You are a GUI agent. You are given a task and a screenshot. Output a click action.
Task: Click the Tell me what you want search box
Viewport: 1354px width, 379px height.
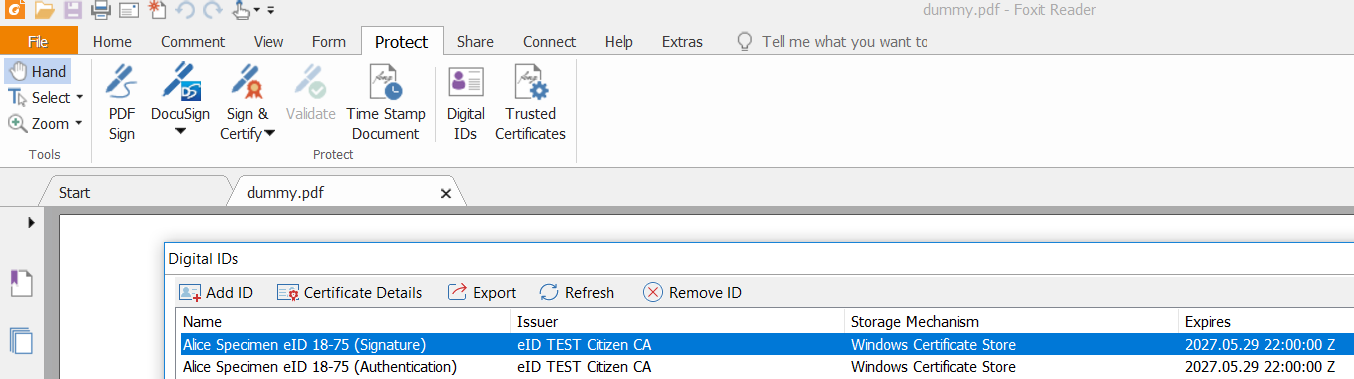click(831, 41)
